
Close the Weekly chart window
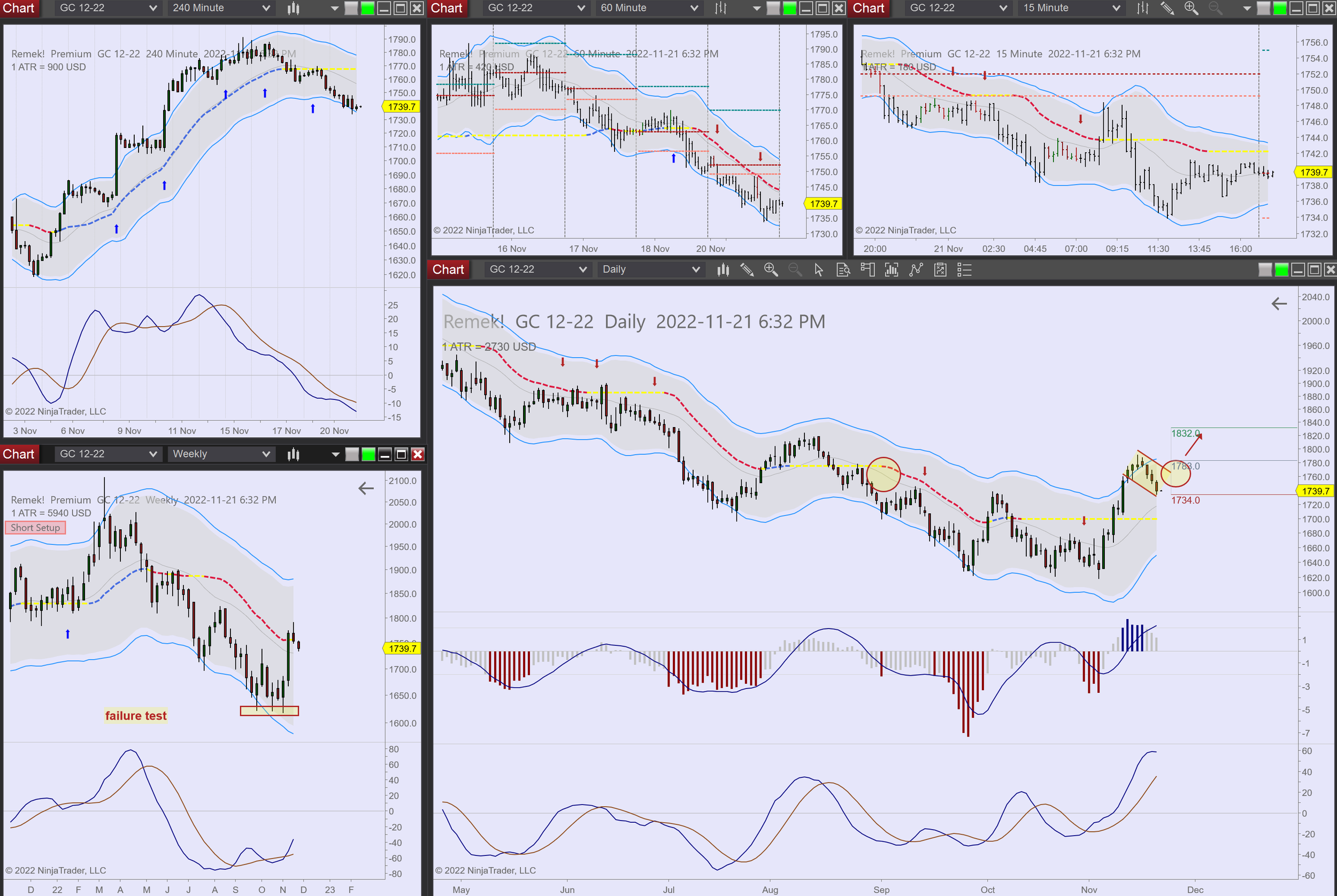(x=418, y=454)
